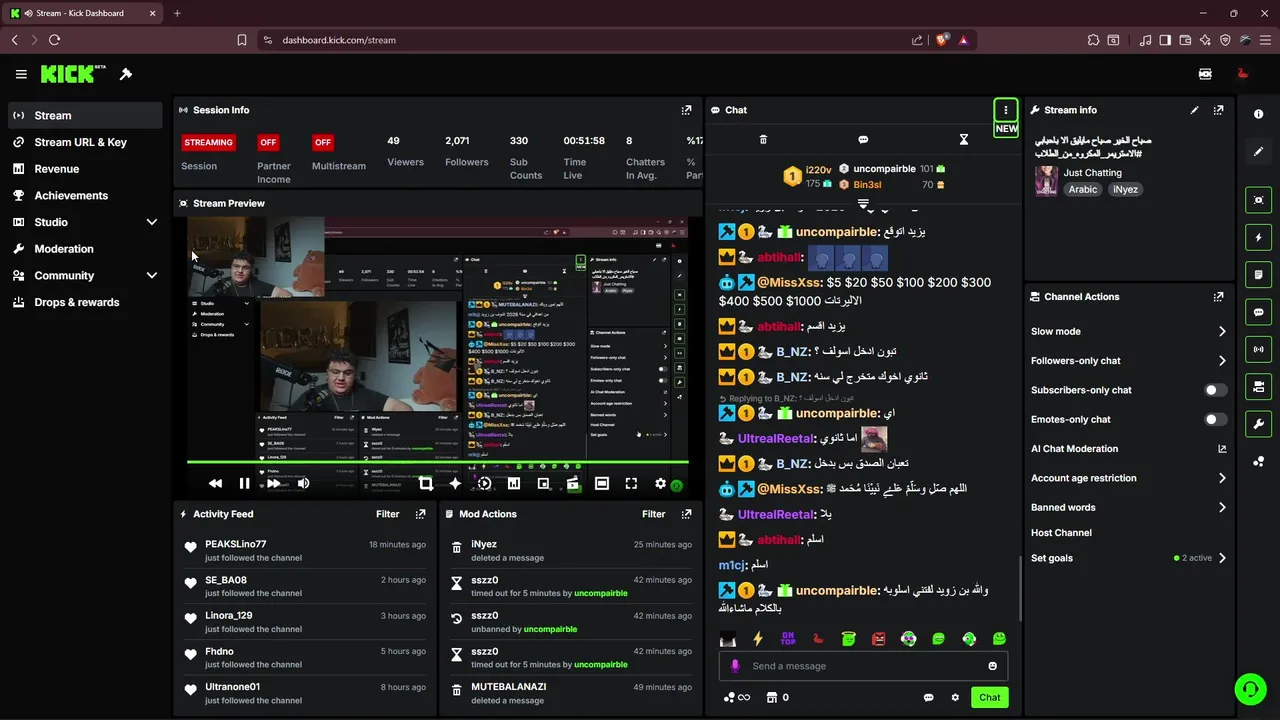Open the Moderation page
This screenshot has width=1280, height=720.
[x=85, y=249]
